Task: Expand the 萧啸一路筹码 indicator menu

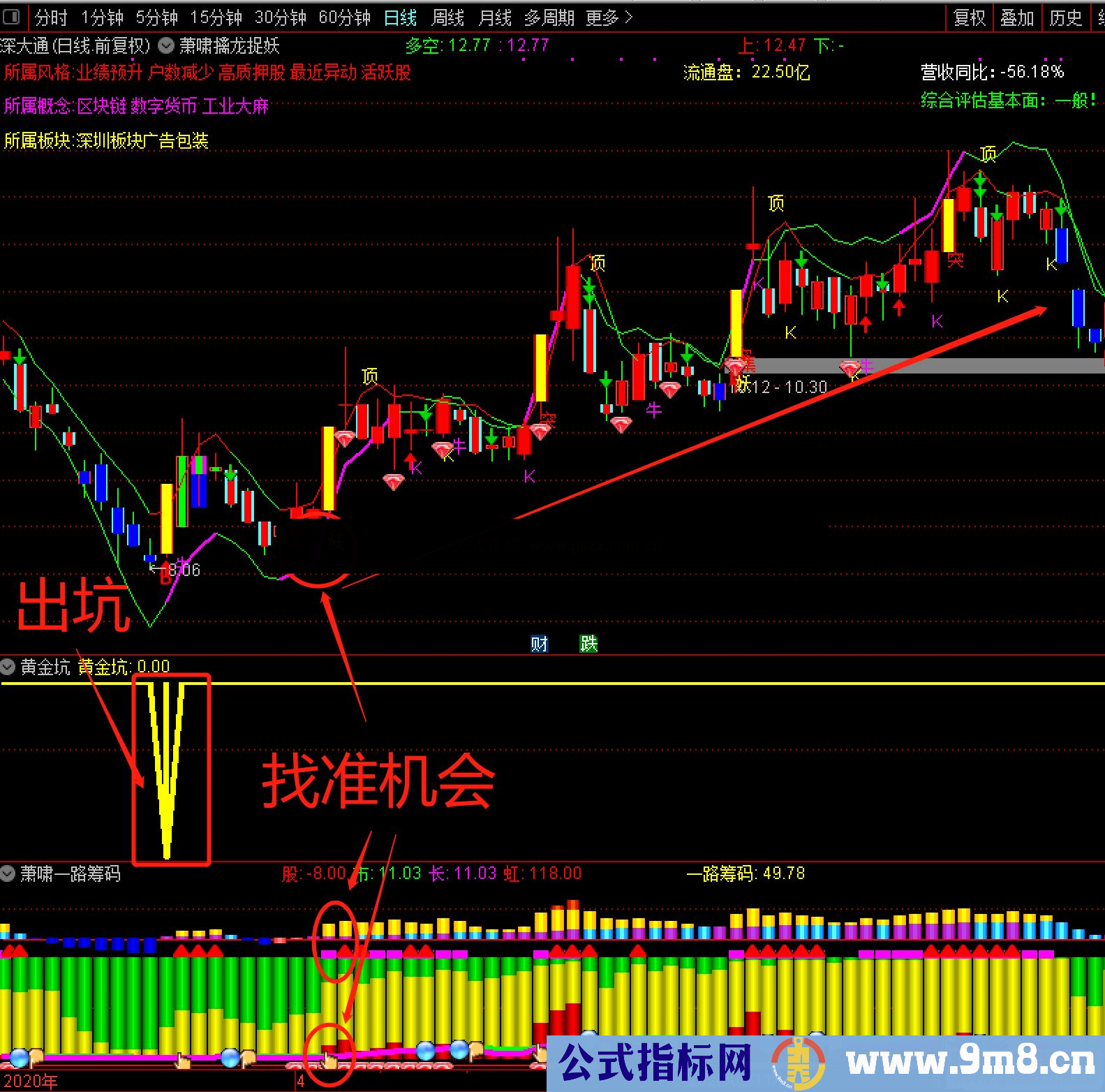Action: pyautogui.click(x=8, y=873)
